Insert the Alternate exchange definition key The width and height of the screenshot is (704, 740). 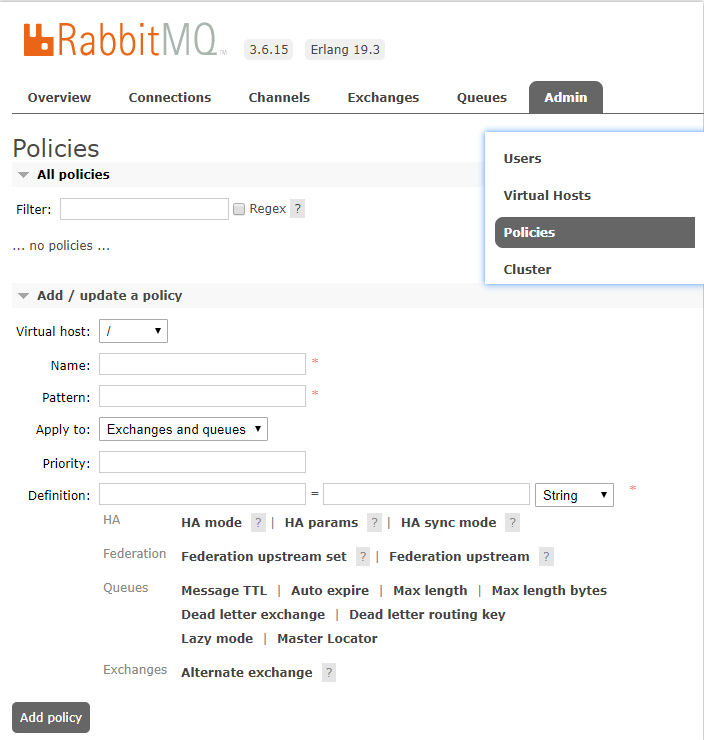247,673
